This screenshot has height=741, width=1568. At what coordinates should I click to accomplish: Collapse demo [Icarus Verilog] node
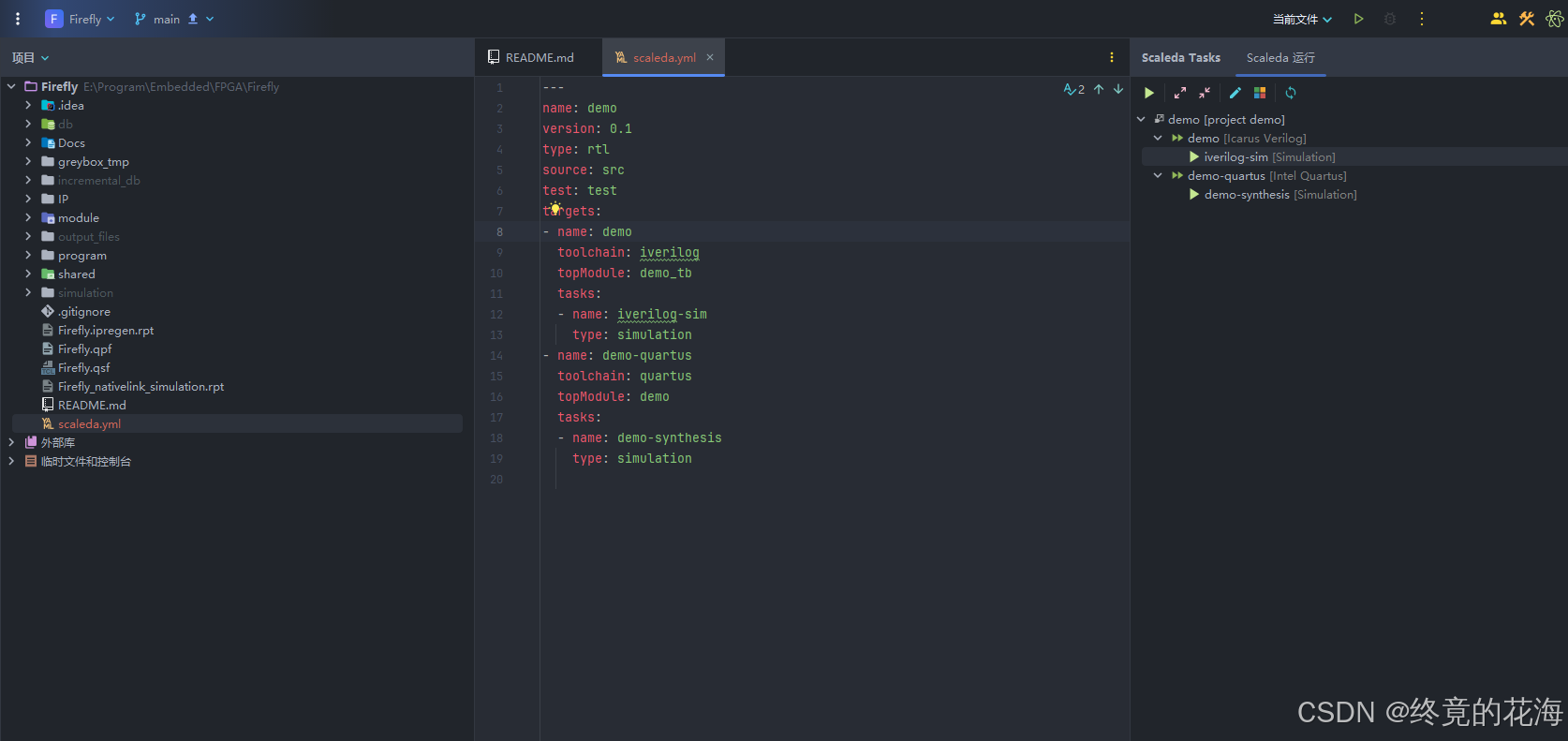[1158, 138]
